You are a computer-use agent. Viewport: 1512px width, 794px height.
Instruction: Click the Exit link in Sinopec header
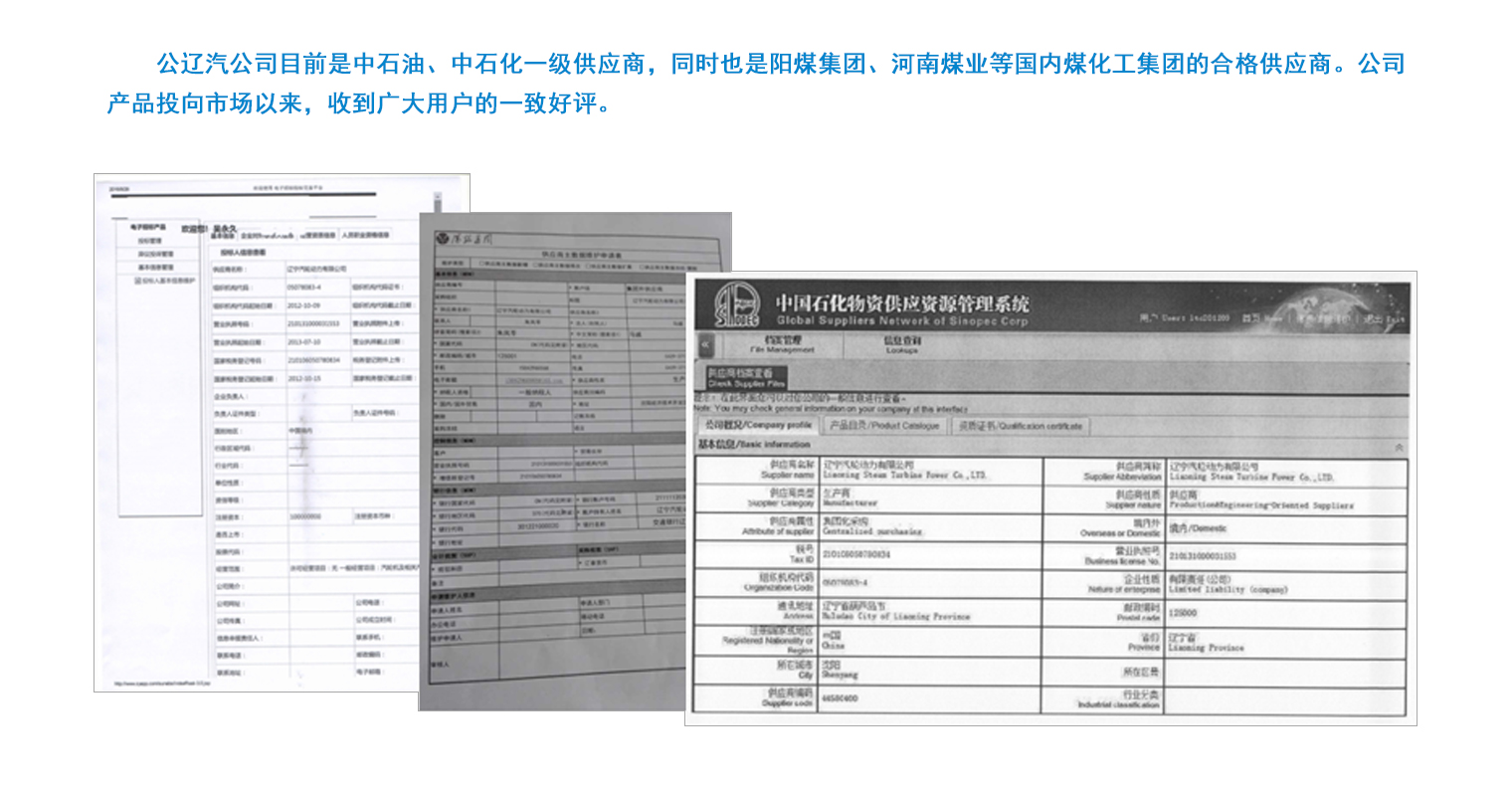(1384, 318)
